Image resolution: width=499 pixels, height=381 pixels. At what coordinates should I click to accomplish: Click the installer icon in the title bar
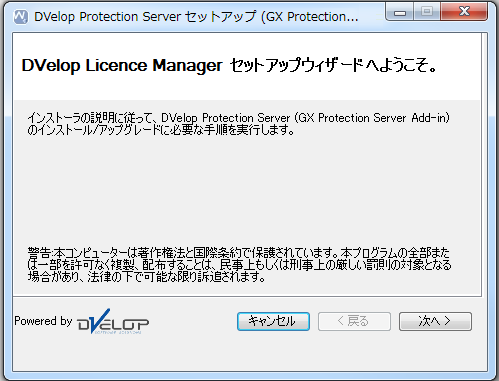click(21, 17)
